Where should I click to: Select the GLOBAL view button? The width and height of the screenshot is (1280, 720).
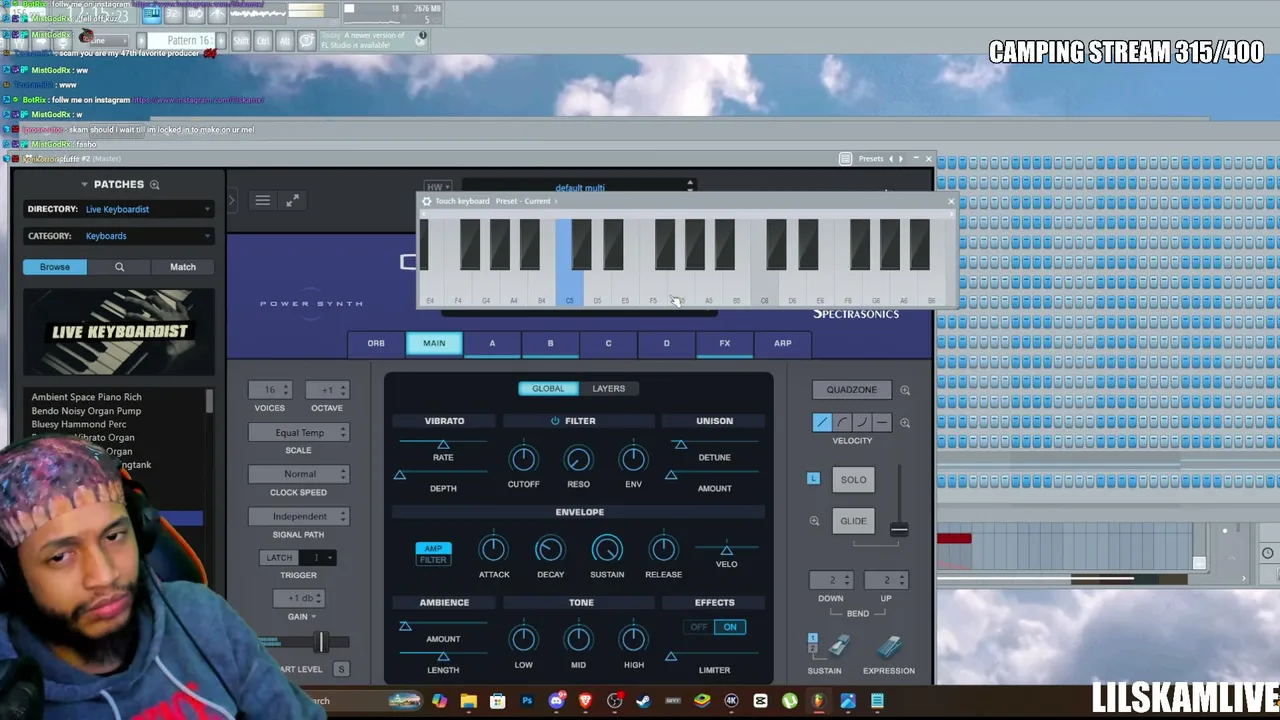(x=548, y=389)
